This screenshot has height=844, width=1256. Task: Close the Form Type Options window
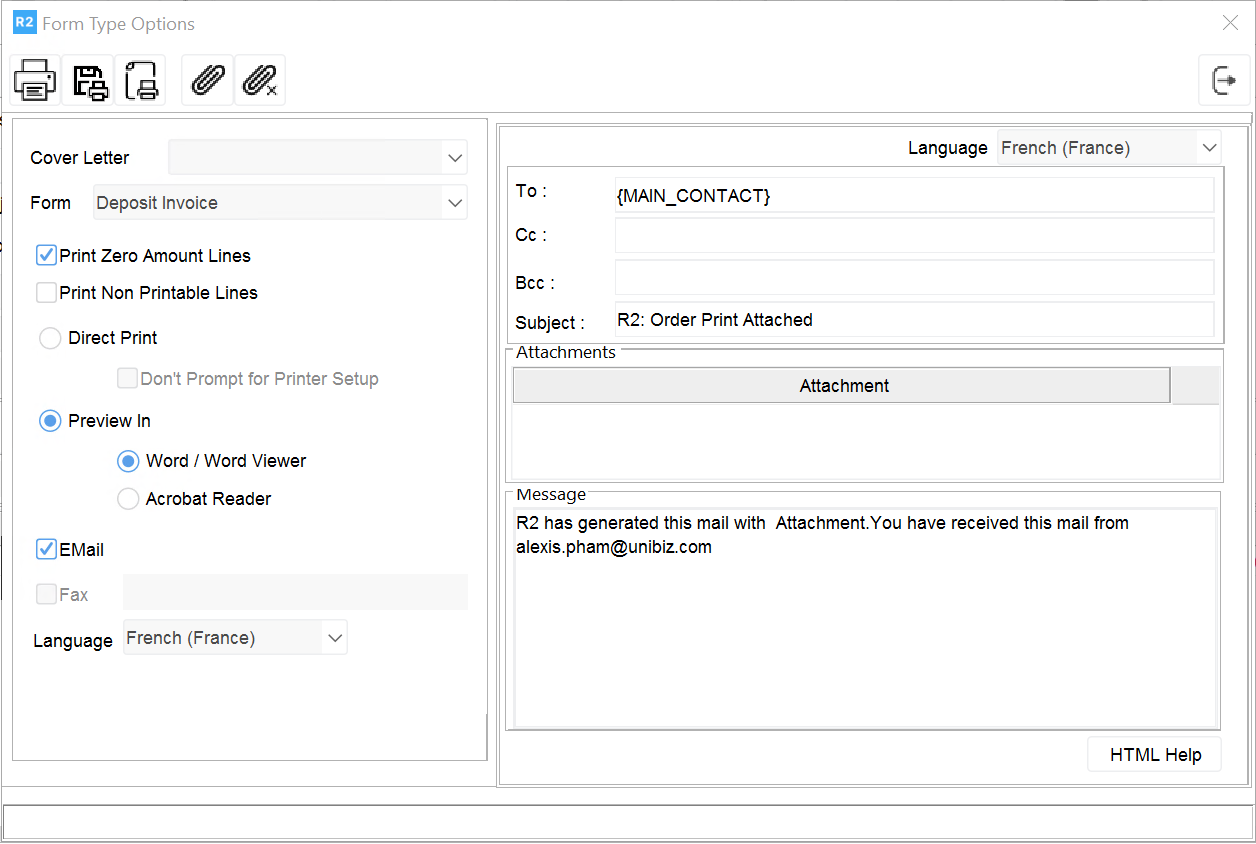(x=1230, y=23)
